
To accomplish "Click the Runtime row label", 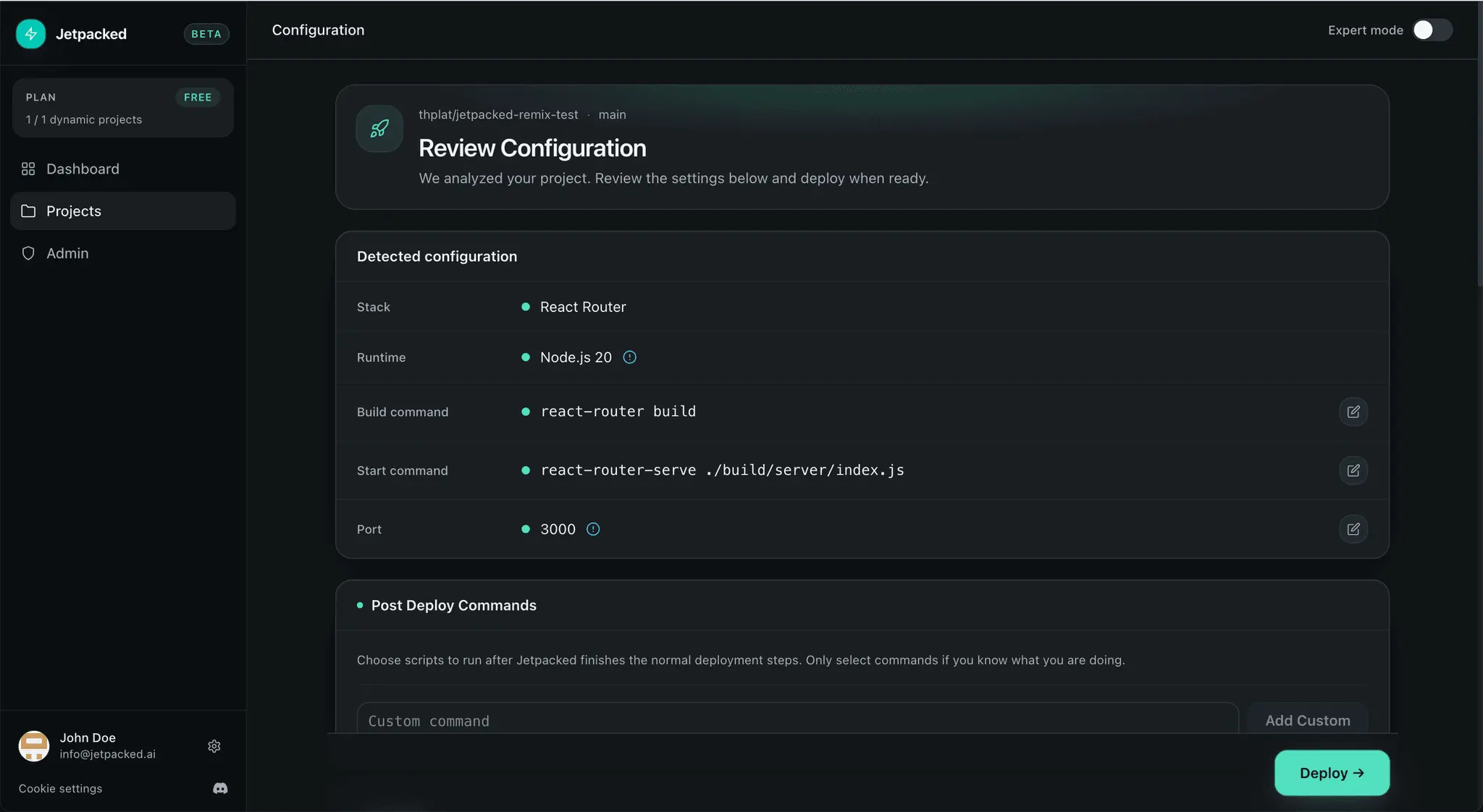I will tap(381, 358).
